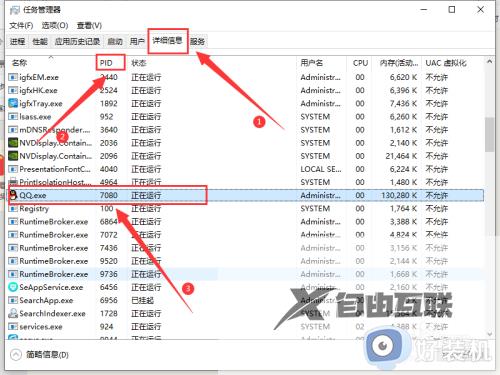
Task: Sort by the UAC 虚拟化 column header
Action: [x=452, y=63]
